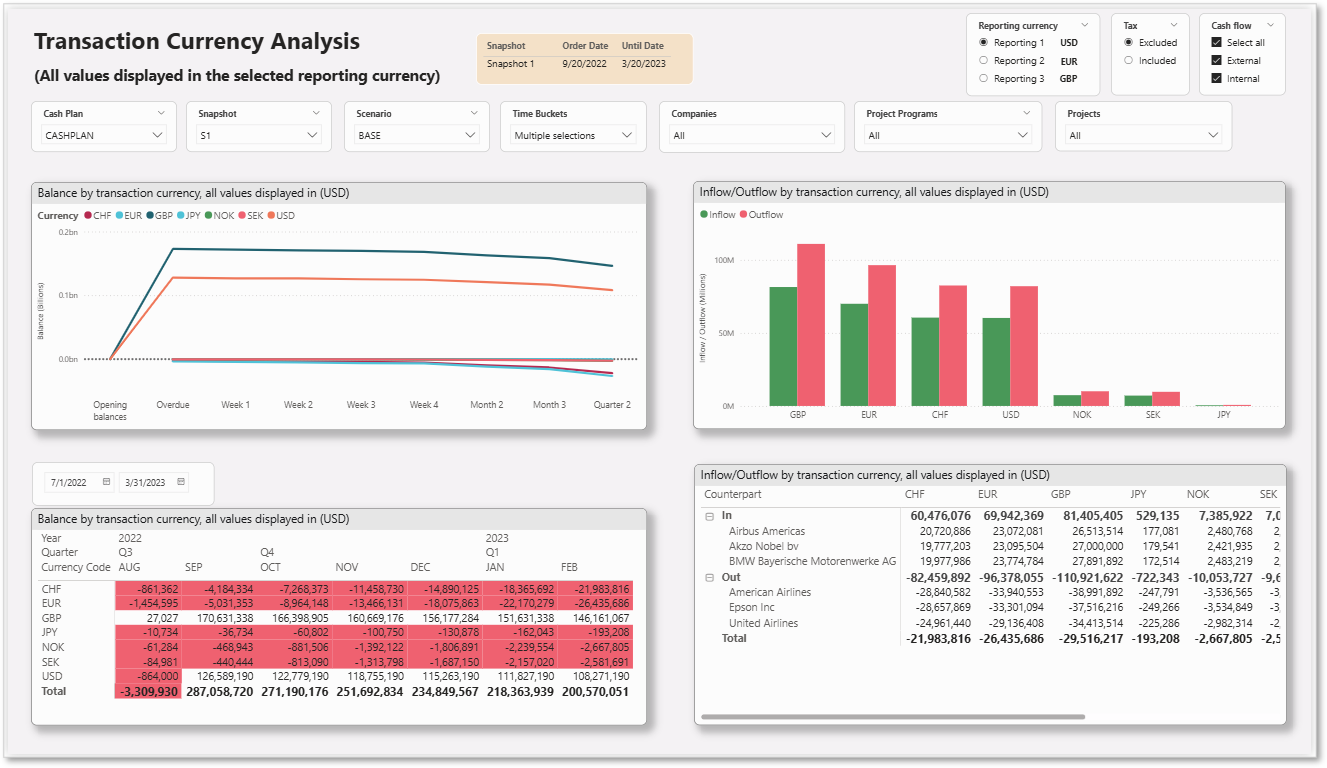Click Airbus Americas row
Viewport: 1327px width, 768px height.
pos(767,531)
